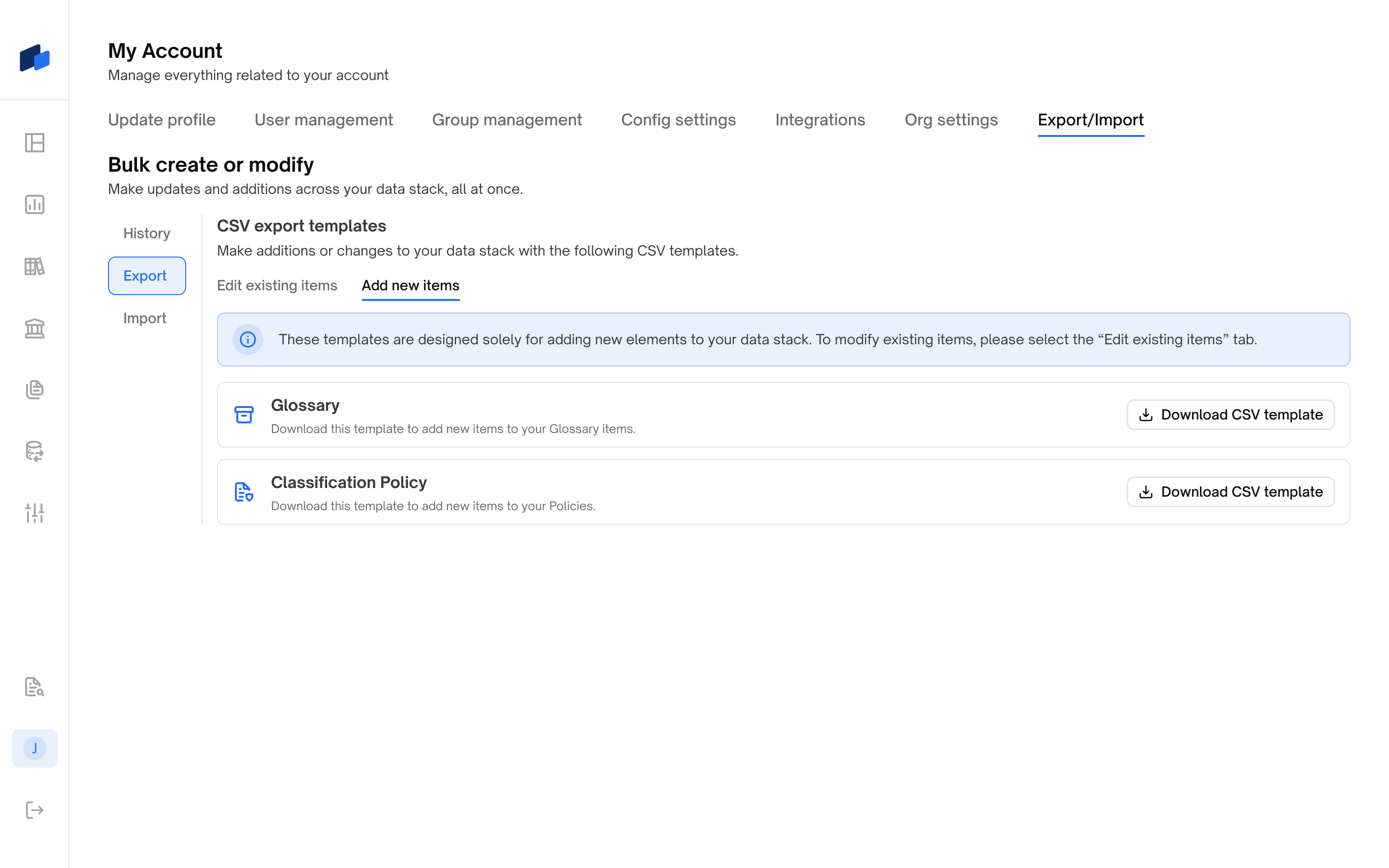Open the dashboard layout icon in sidebar
The image size is (1389, 868).
click(x=34, y=143)
